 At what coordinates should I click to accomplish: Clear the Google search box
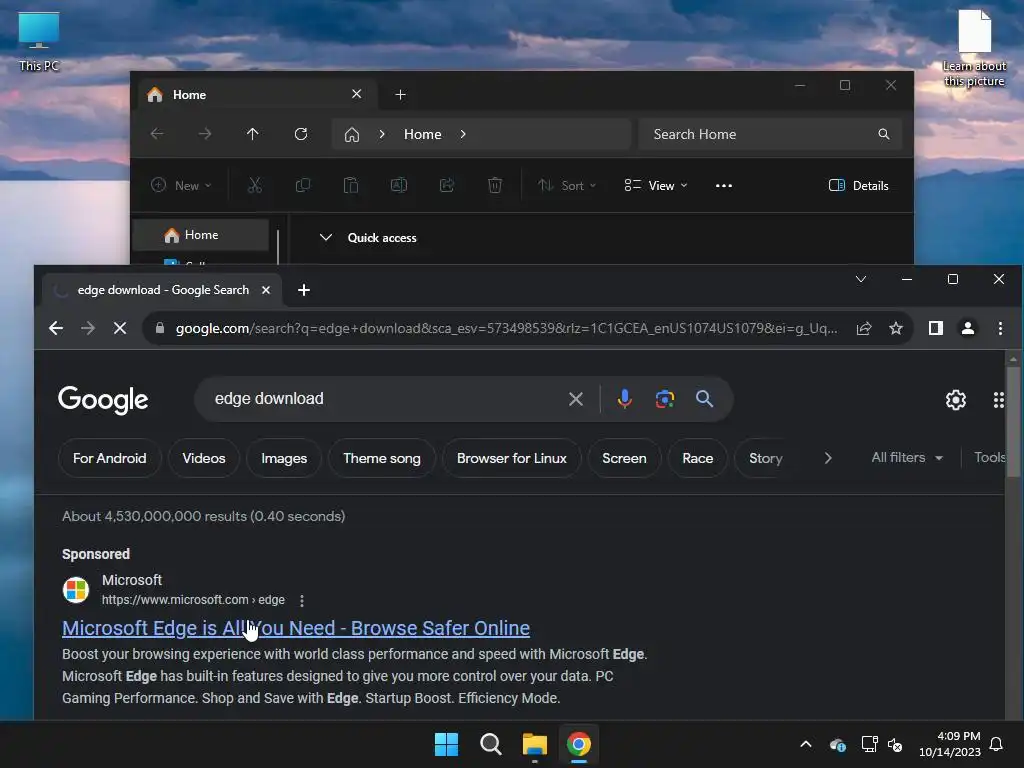[575, 399]
